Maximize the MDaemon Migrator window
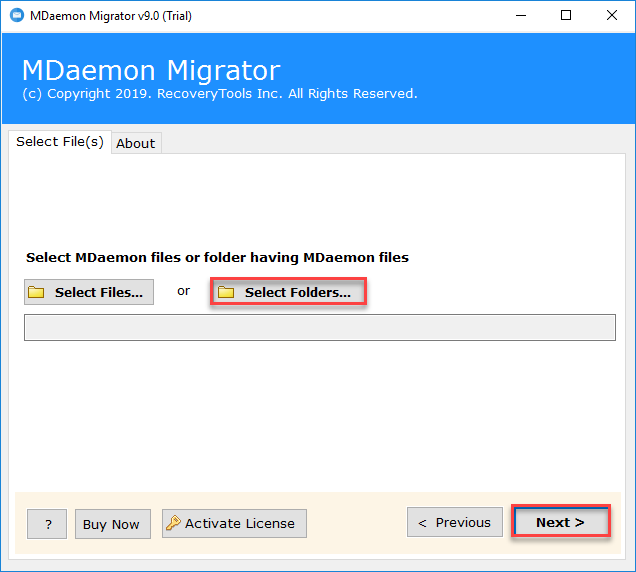This screenshot has height=572, width=636. coord(566,16)
